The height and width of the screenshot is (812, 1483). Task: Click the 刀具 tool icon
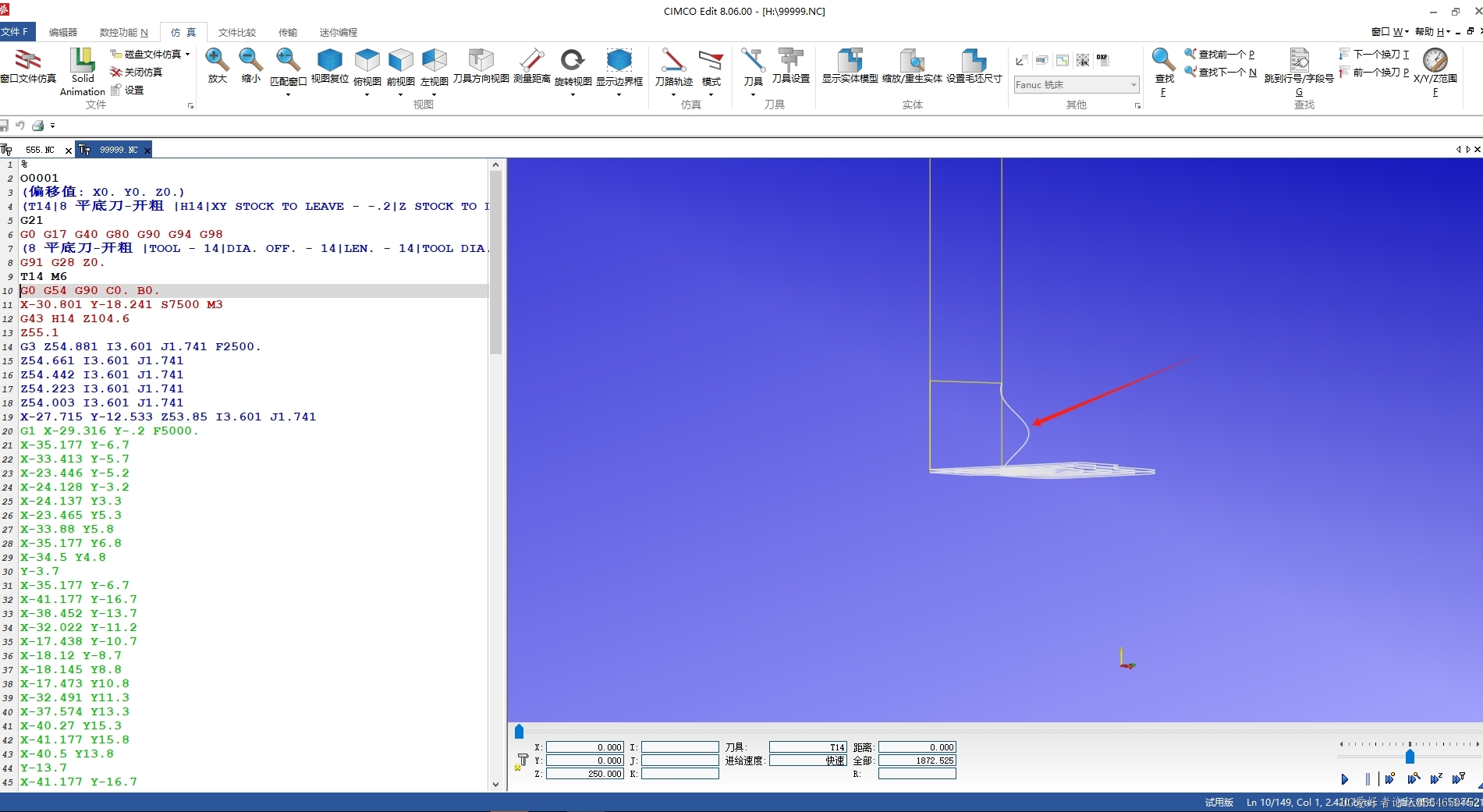coord(753,60)
